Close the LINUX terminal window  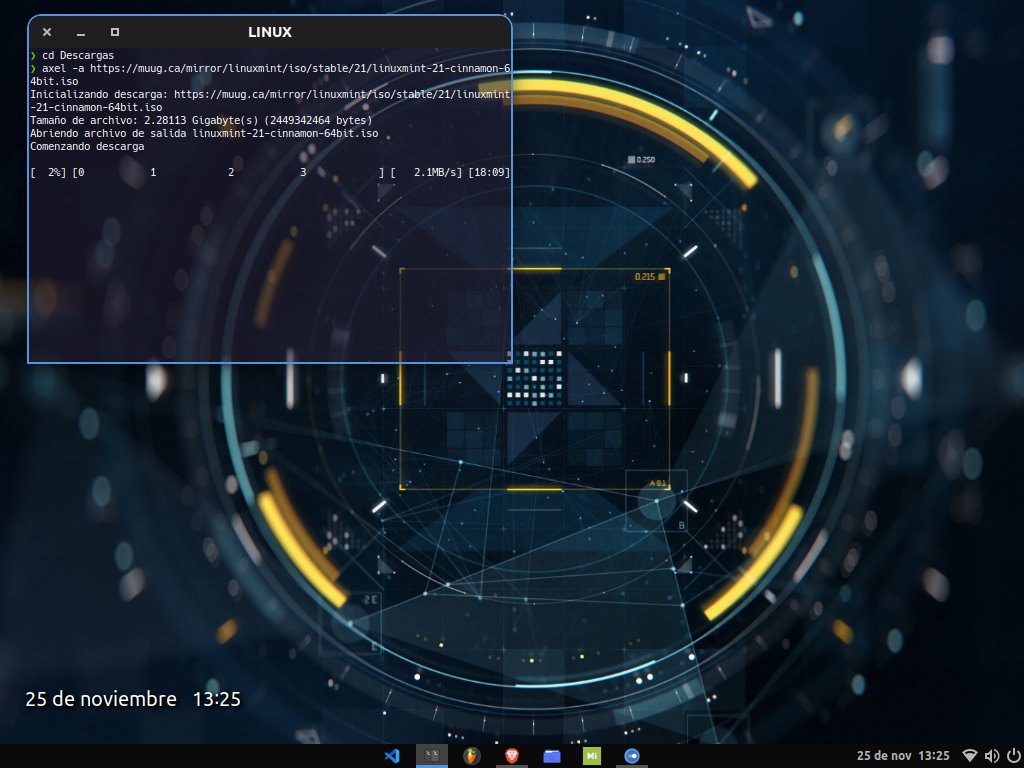click(x=47, y=32)
